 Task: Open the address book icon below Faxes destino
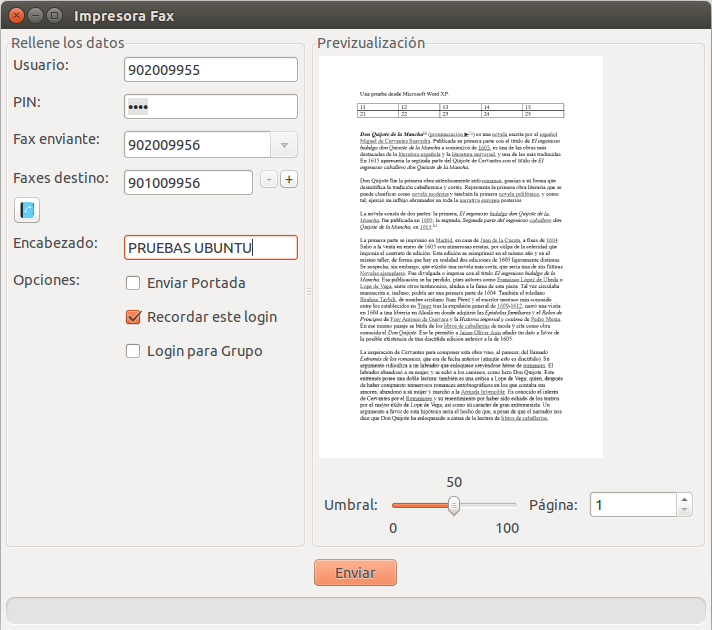[x=27, y=210]
